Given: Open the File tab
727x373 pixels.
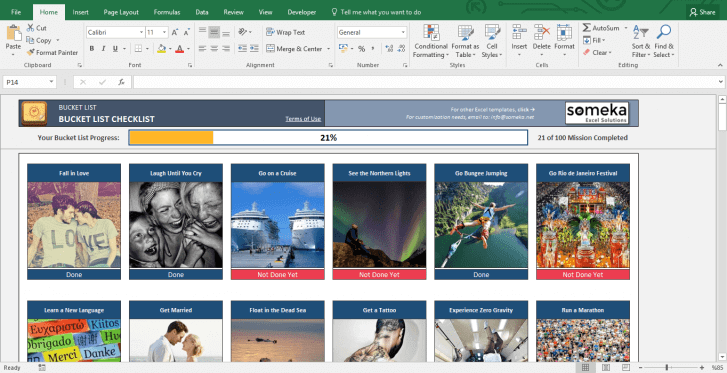Looking at the screenshot, I should tap(16, 12).
